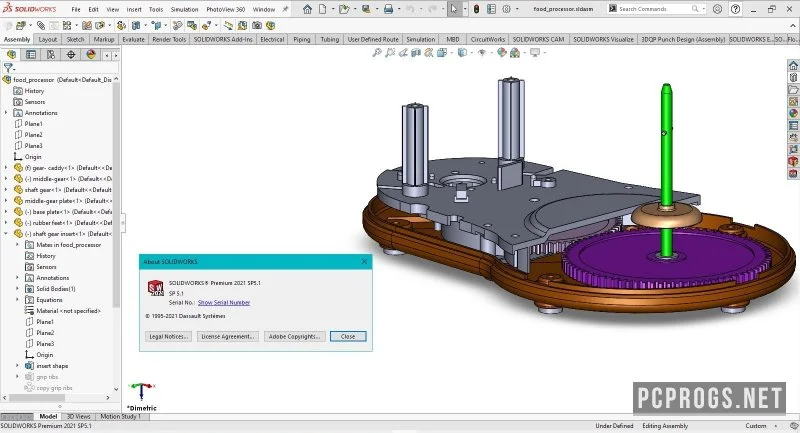Open the Search Commands dropdown arrow
The height and width of the screenshot is (433, 800).
pyautogui.click(x=704, y=9)
